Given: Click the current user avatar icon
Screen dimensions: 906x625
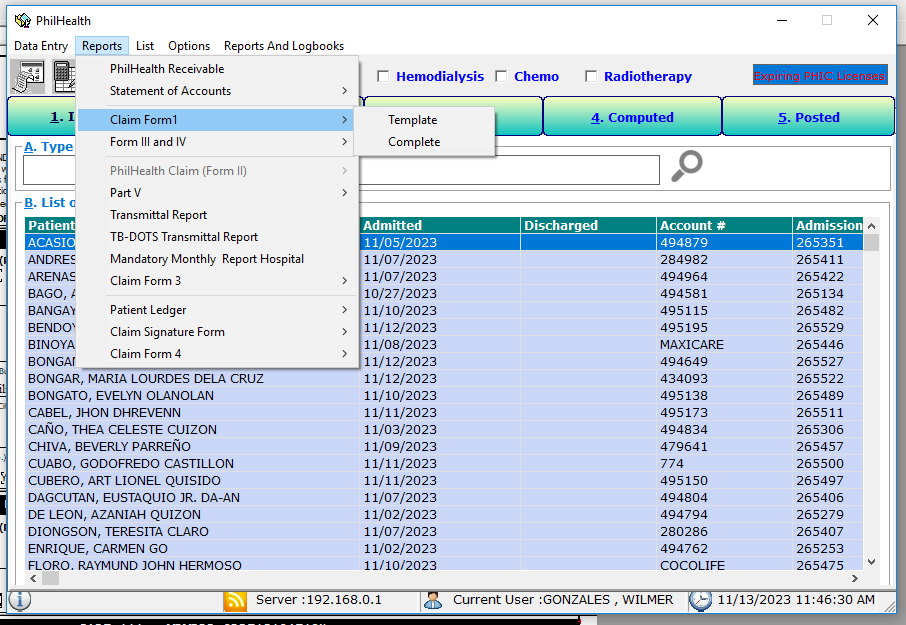Looking at the screenshot, I should tap(433, 600).
